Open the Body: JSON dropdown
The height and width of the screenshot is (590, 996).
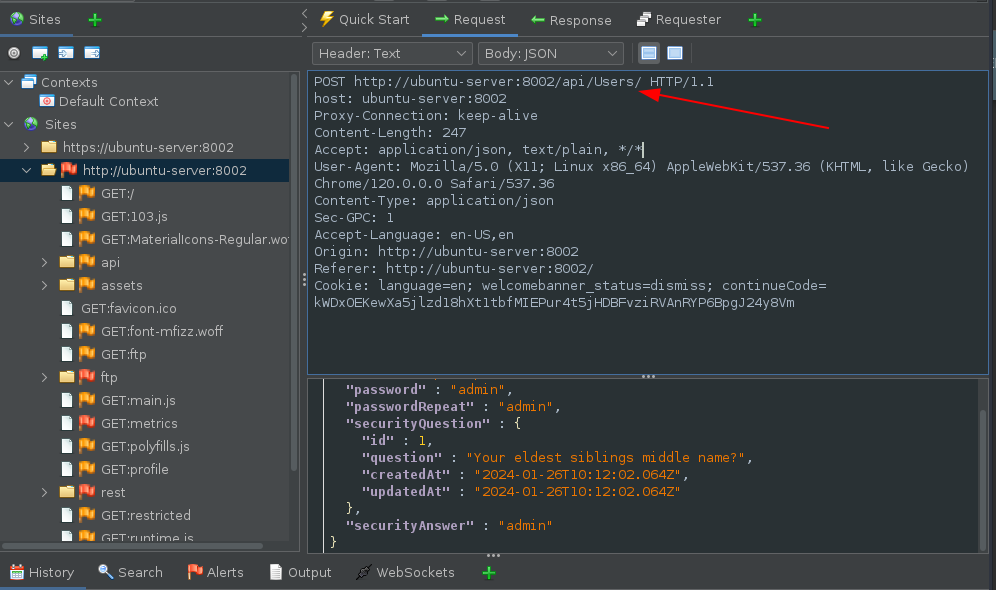click(x=551, y=53)
